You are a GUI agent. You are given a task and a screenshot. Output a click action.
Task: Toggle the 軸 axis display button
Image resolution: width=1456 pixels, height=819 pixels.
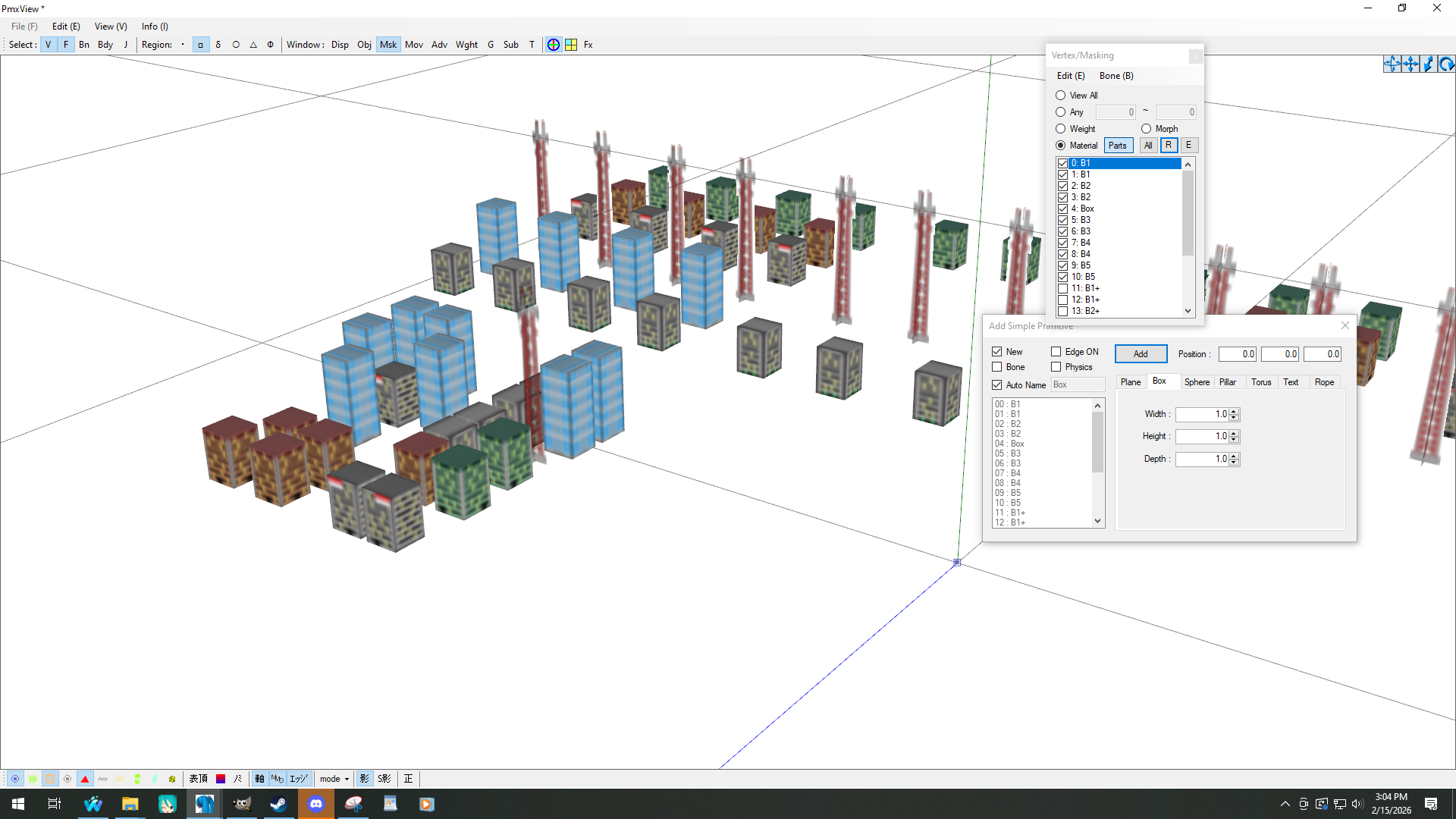(x=259, y=779)
